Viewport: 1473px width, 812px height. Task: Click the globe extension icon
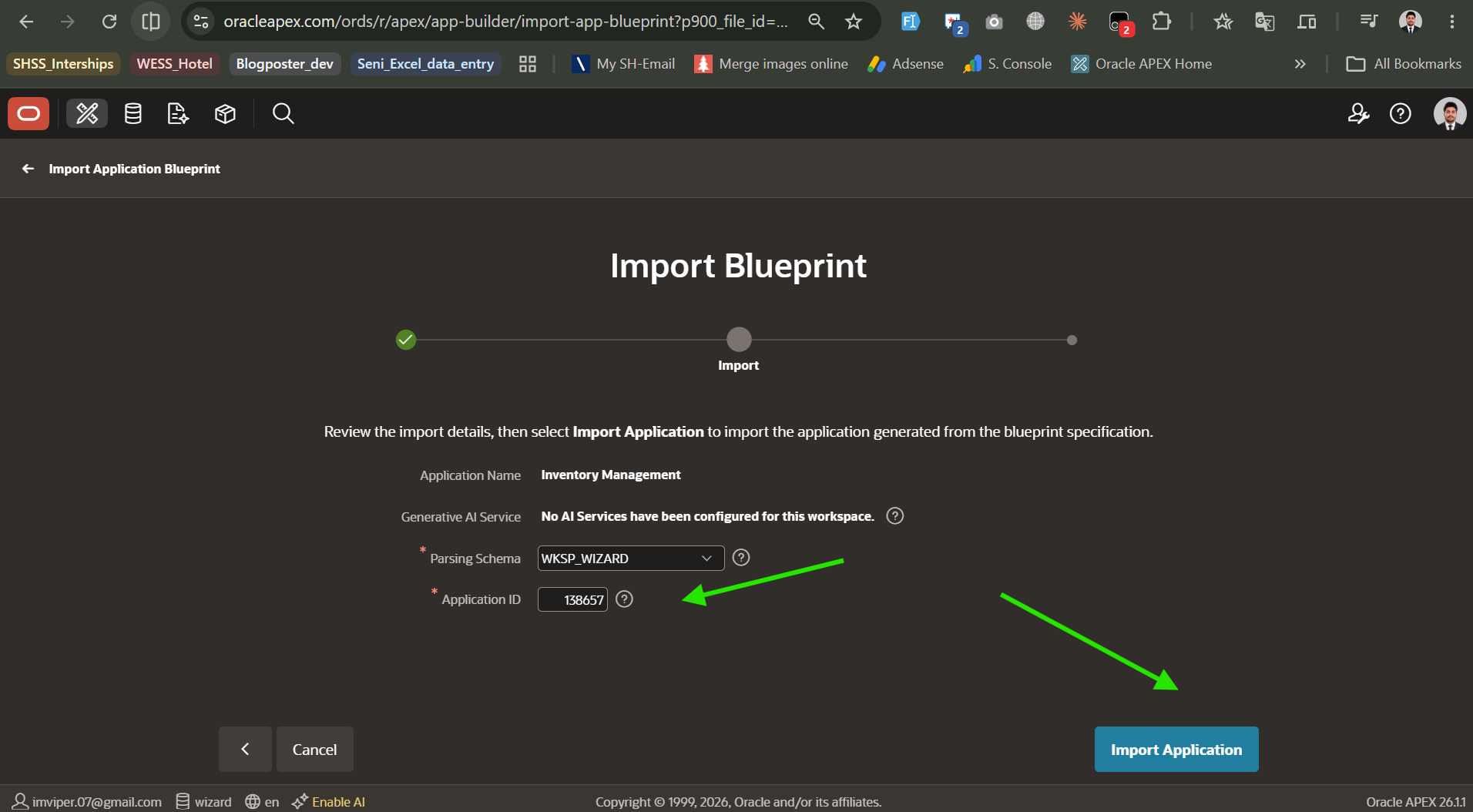click(x=1035, y=22)
